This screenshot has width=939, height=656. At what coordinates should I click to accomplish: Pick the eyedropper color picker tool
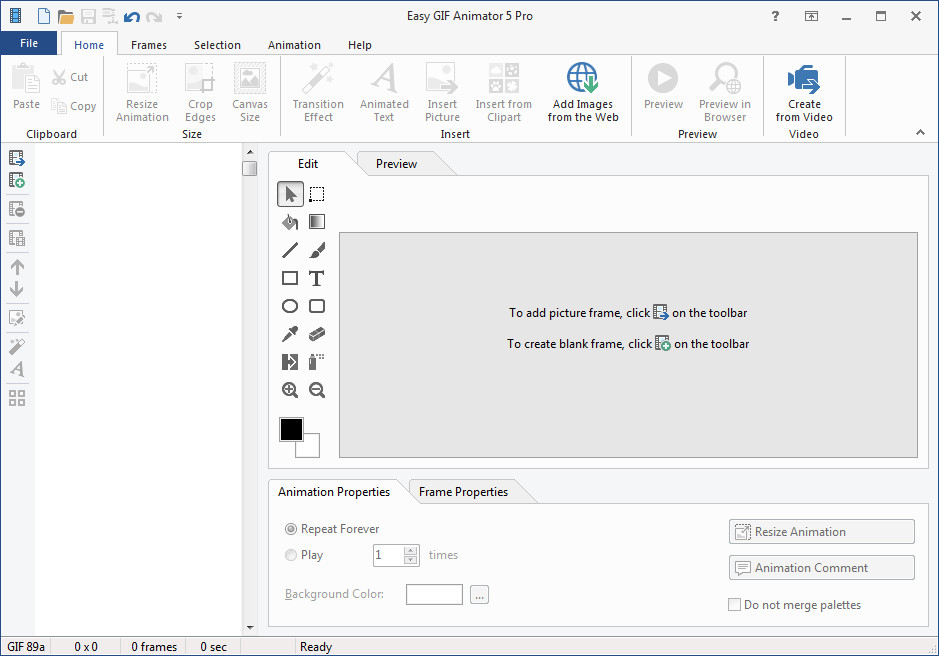click(290, 334)
